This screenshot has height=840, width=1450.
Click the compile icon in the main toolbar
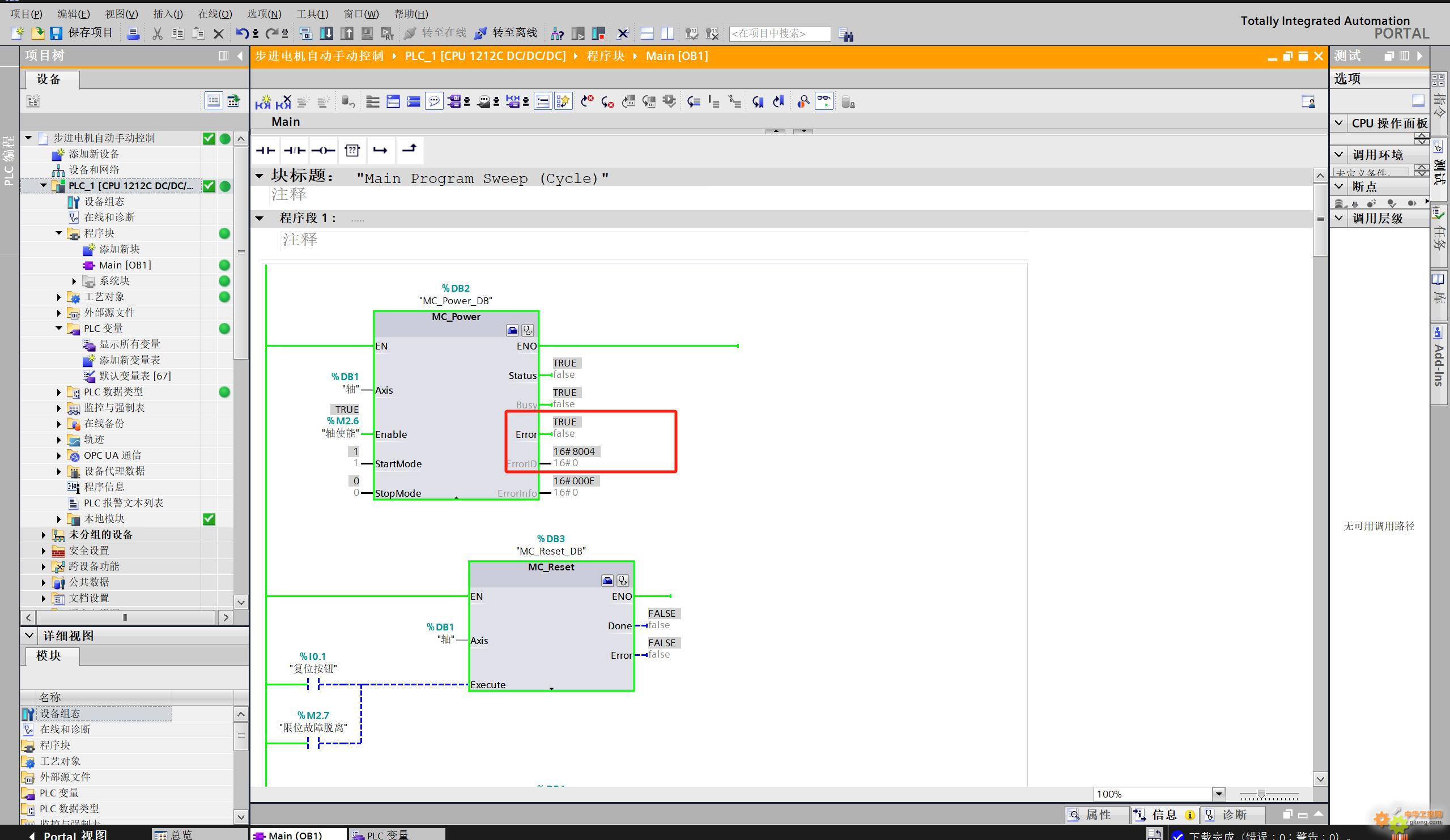pyautogui.click(x=306, y=34)
